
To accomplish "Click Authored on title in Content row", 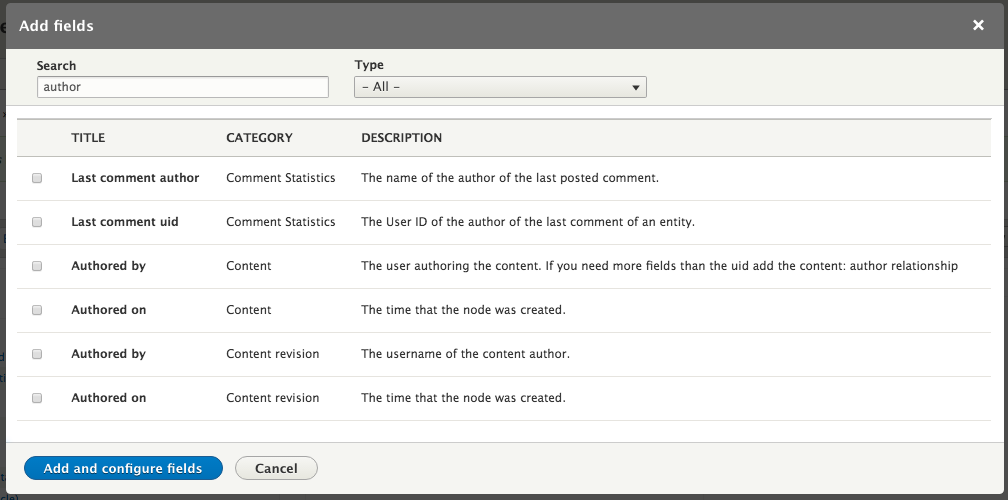I will pyautogui.click(x=108, y=310).
